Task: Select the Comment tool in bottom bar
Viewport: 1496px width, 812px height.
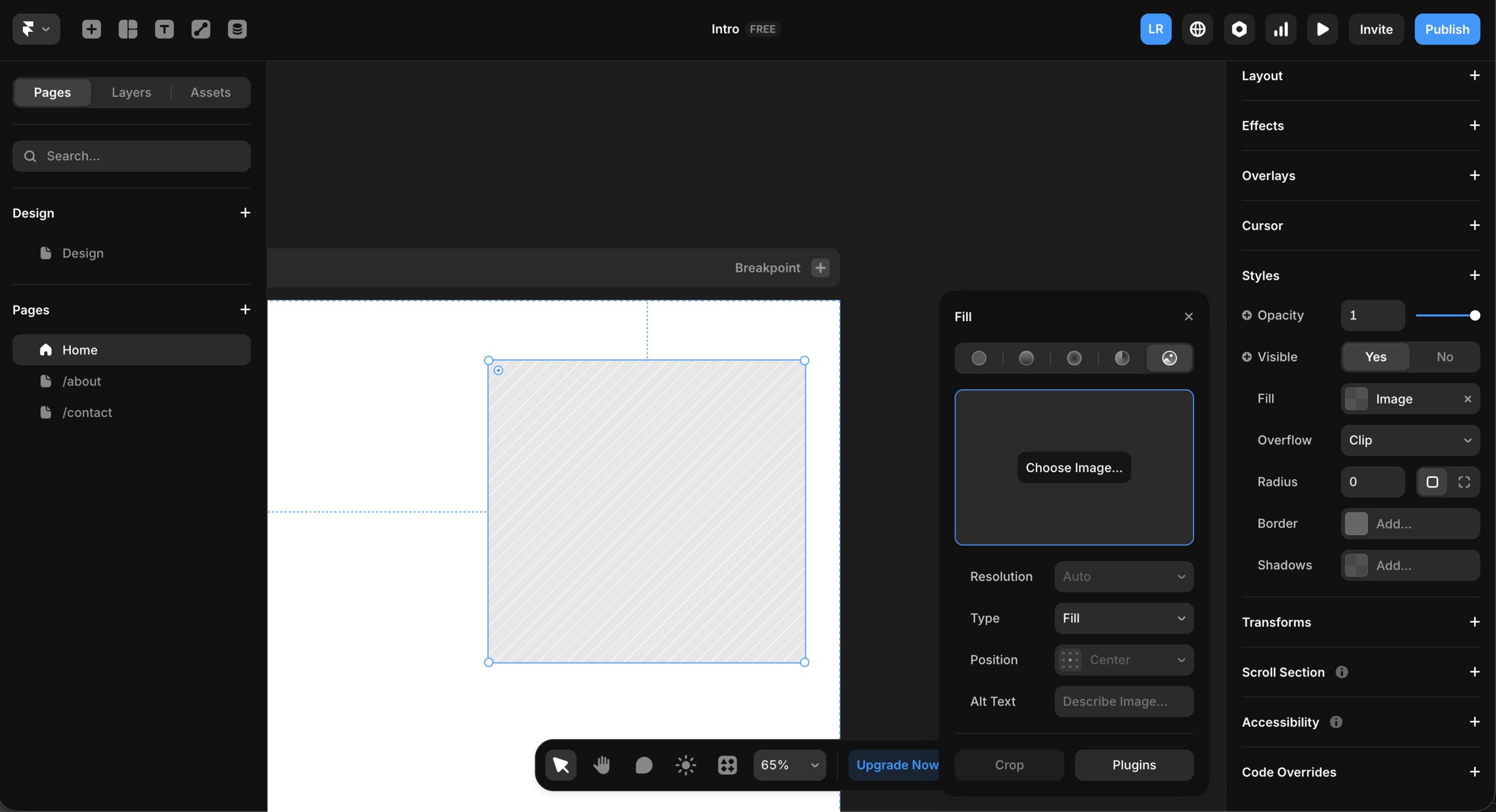Action: 644,764
